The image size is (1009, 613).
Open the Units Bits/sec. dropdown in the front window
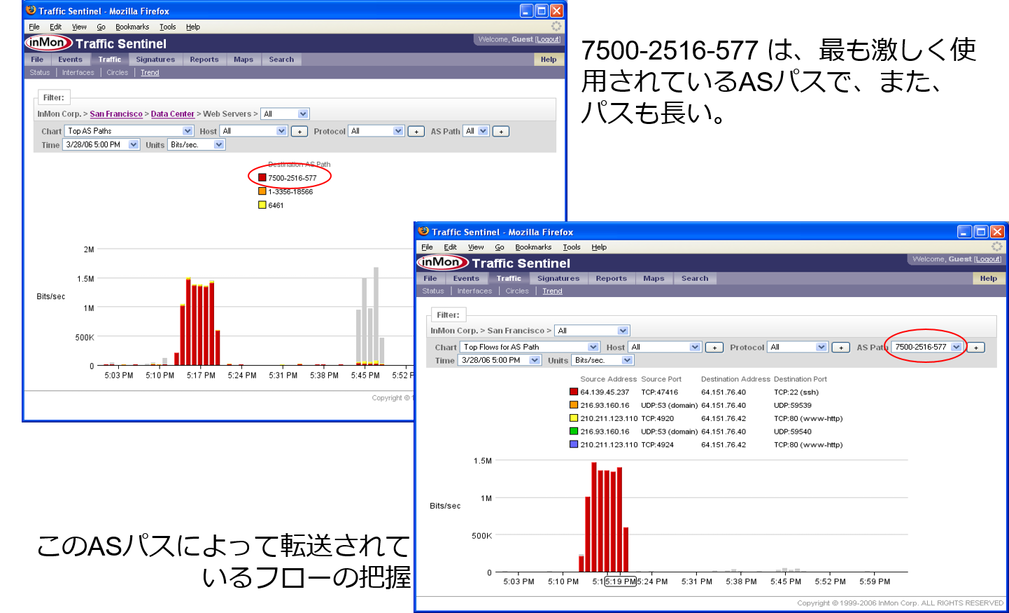(x=601, y=360)
